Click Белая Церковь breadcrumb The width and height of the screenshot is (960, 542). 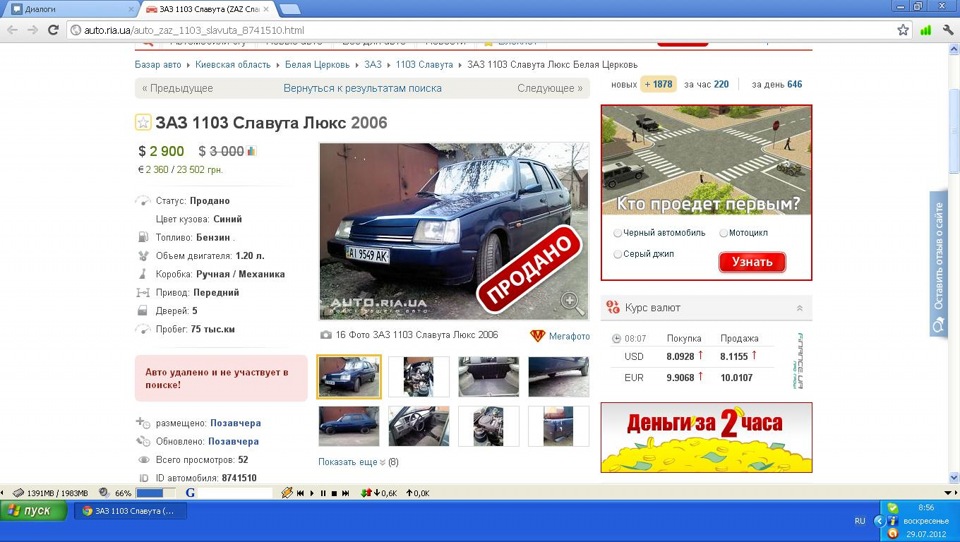317,64
